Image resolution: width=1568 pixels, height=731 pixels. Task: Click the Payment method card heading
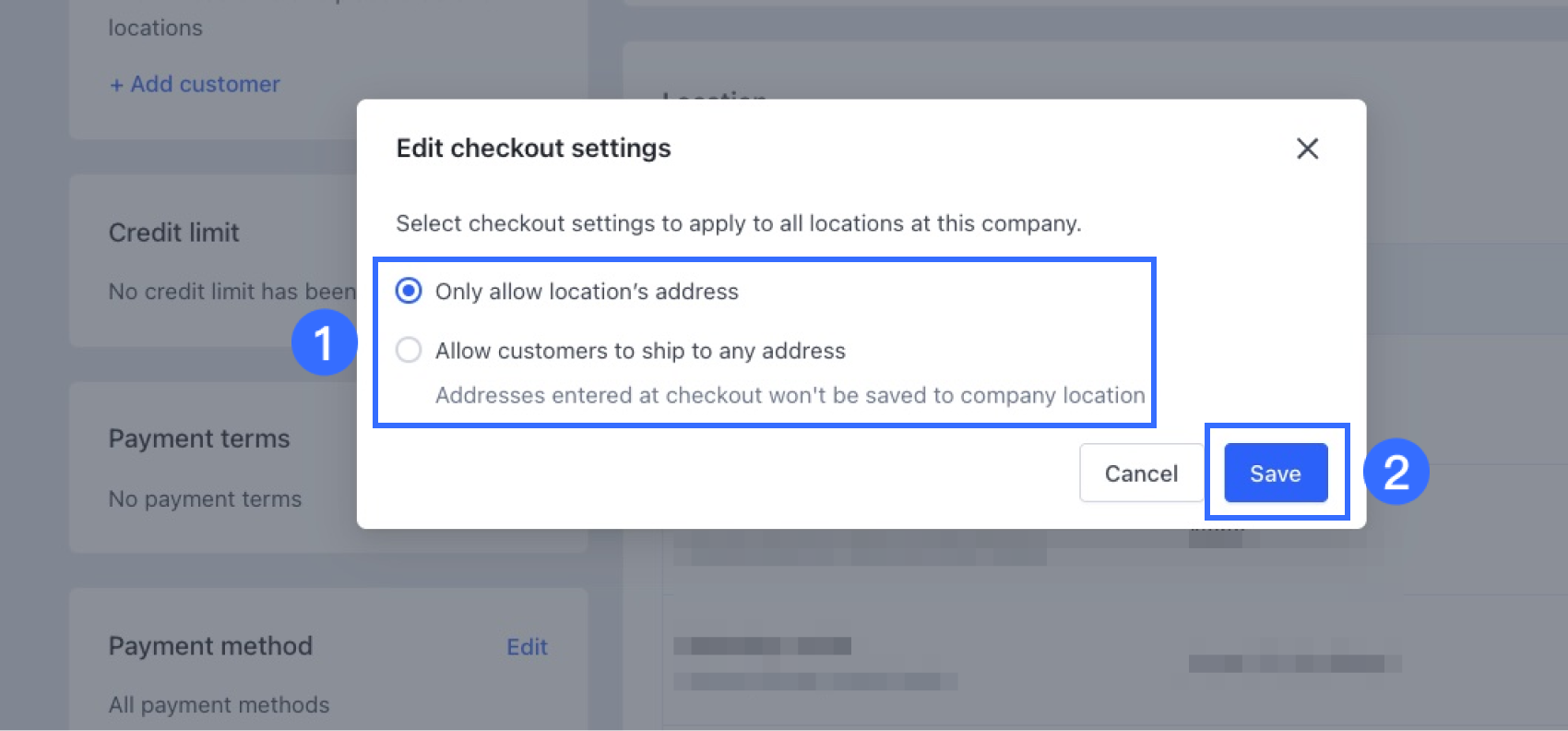(210, 646)
